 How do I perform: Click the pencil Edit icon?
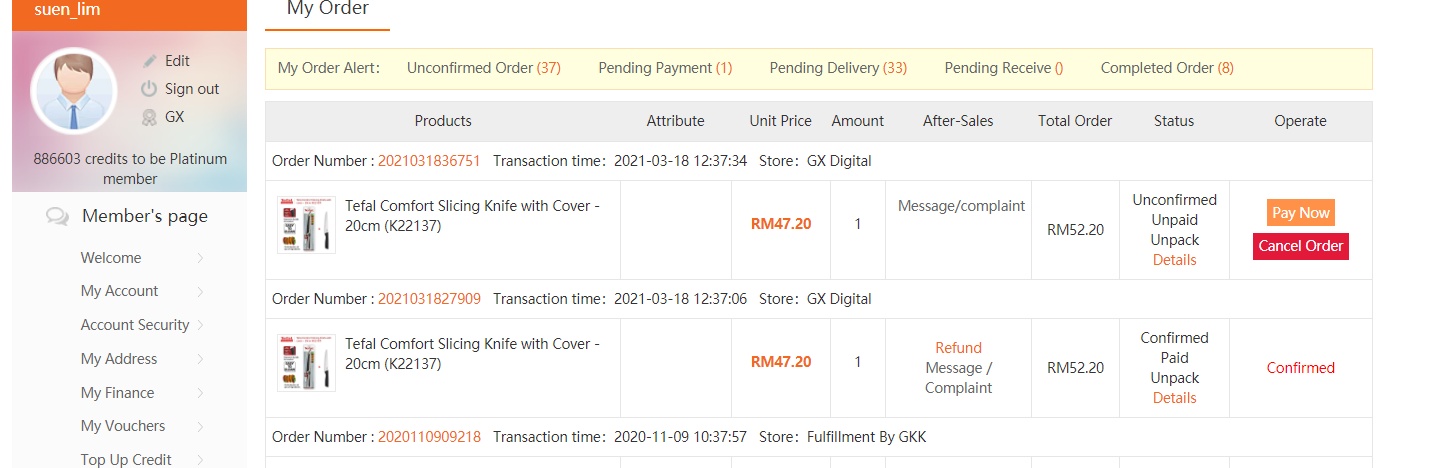pos(150,61)
